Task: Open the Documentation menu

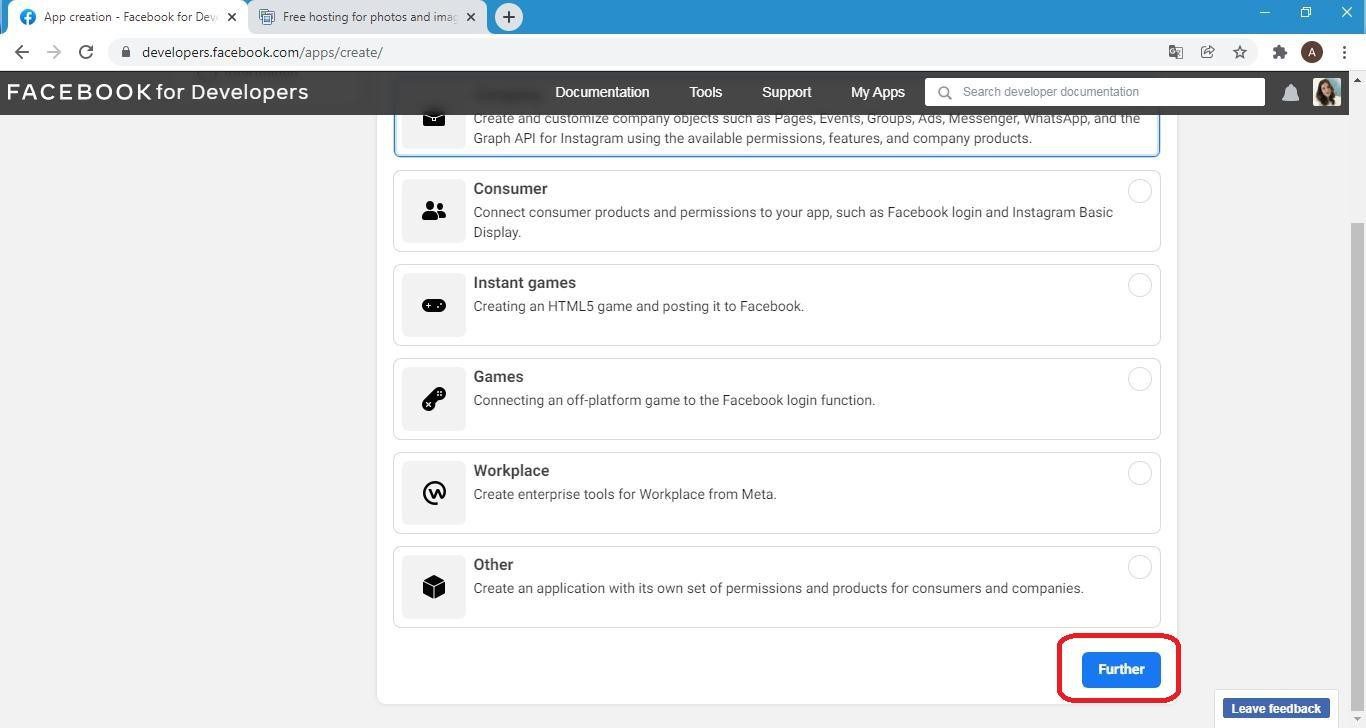Action: click(x=602, y=92)
